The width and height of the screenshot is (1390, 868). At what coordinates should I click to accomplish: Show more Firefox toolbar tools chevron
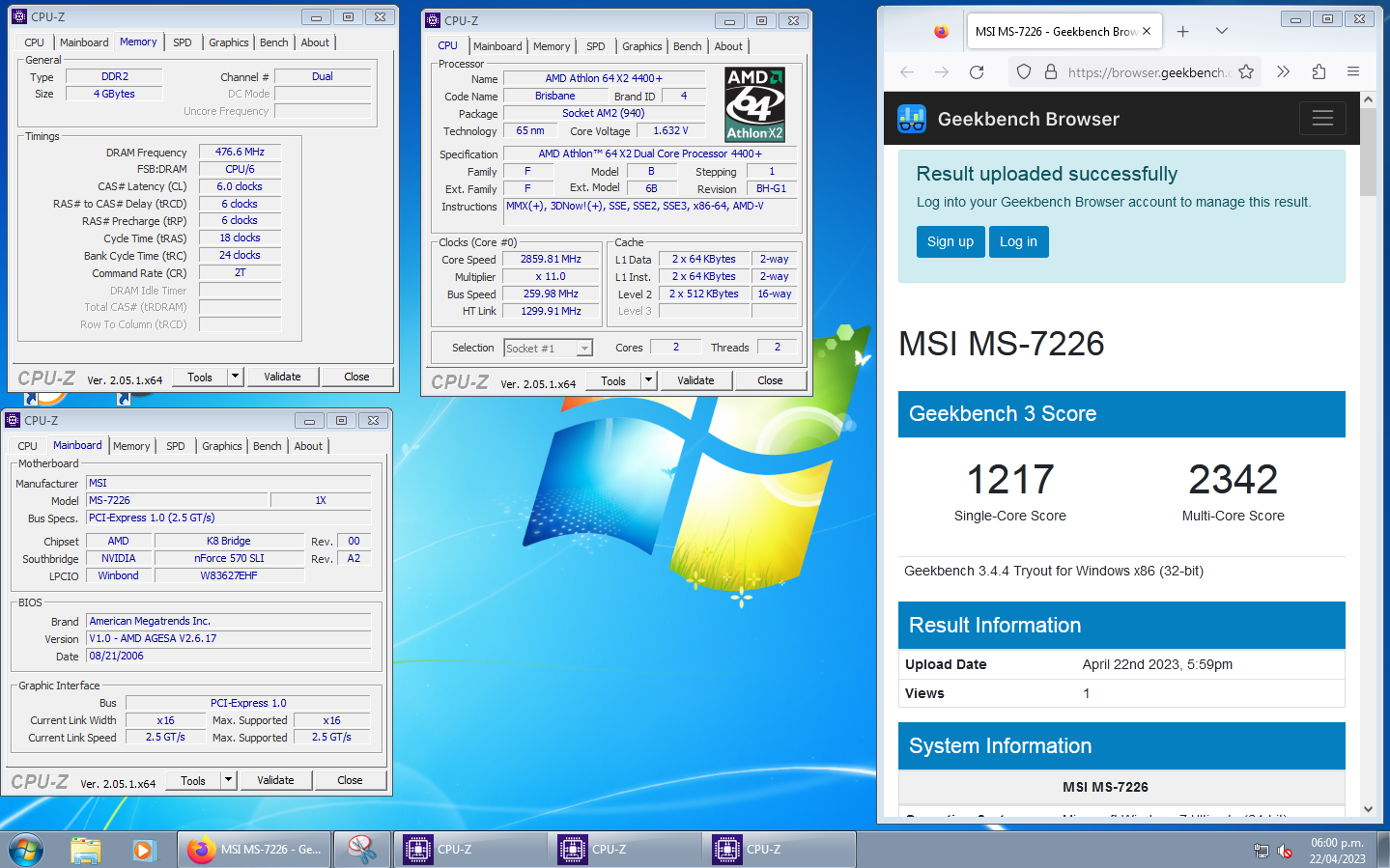(1283, 71)
